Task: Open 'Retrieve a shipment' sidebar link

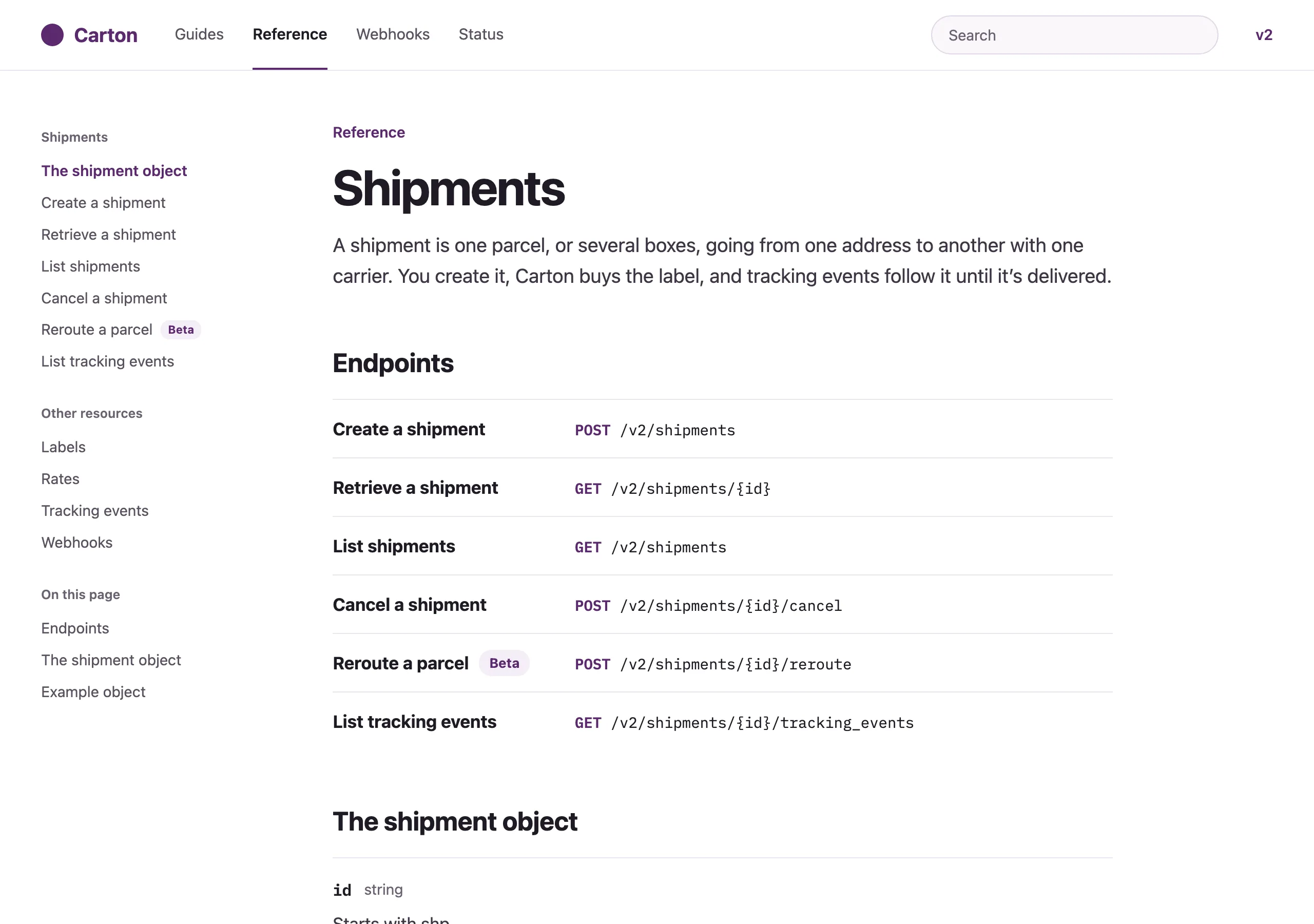Action: (108, 235)
